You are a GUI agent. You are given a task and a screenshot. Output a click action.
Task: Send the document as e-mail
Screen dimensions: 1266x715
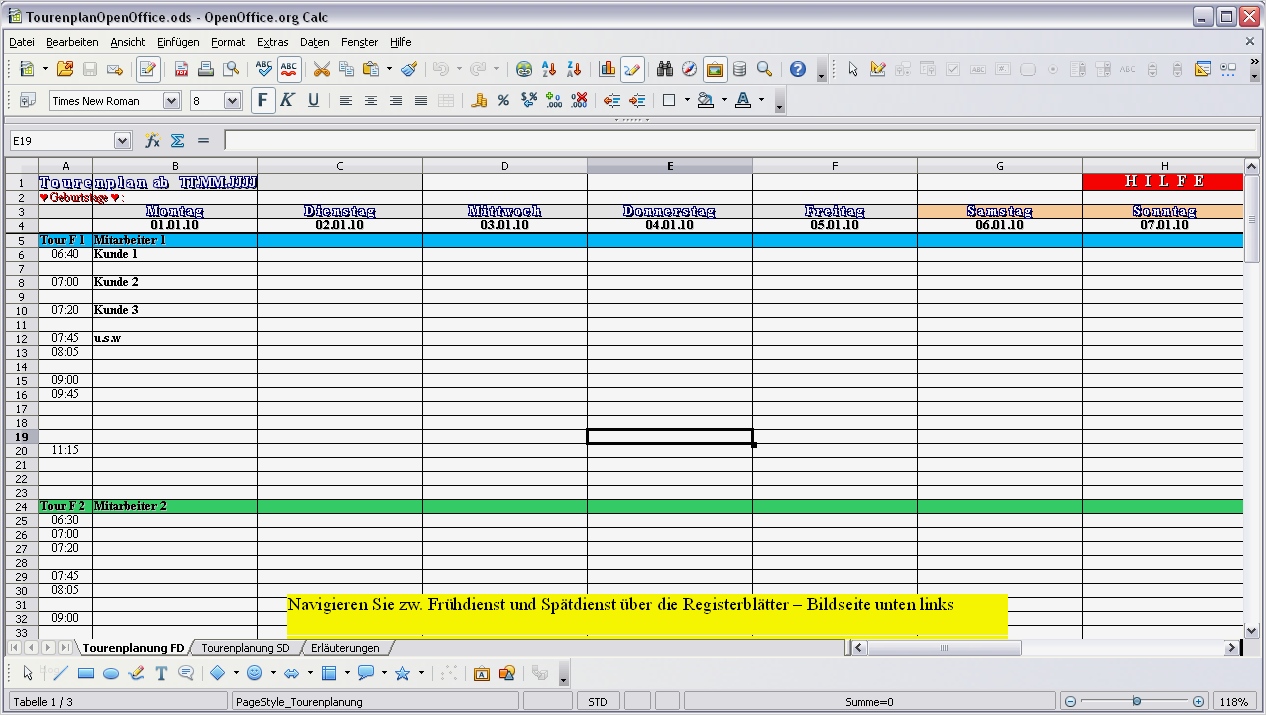pyautogui.click(x=115, y=69)
